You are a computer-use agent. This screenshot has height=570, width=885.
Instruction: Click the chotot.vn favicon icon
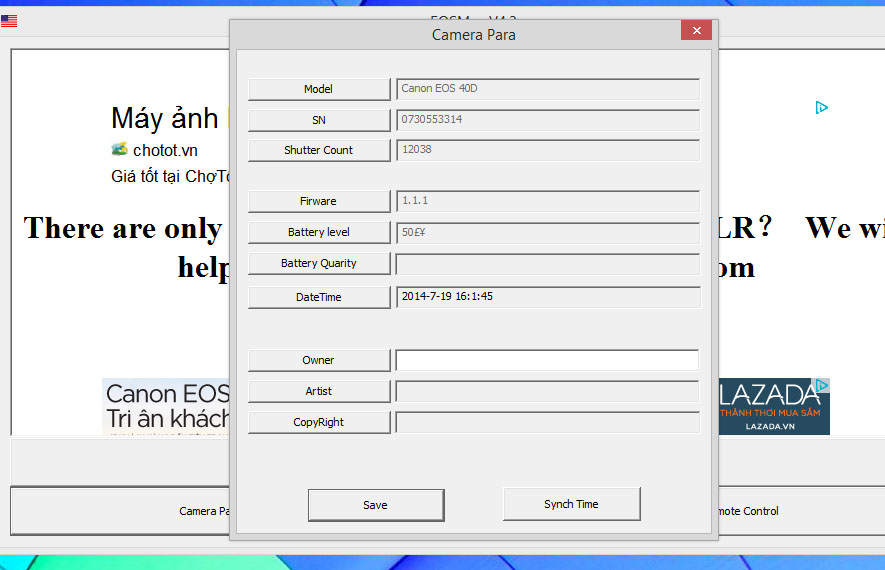119,150
